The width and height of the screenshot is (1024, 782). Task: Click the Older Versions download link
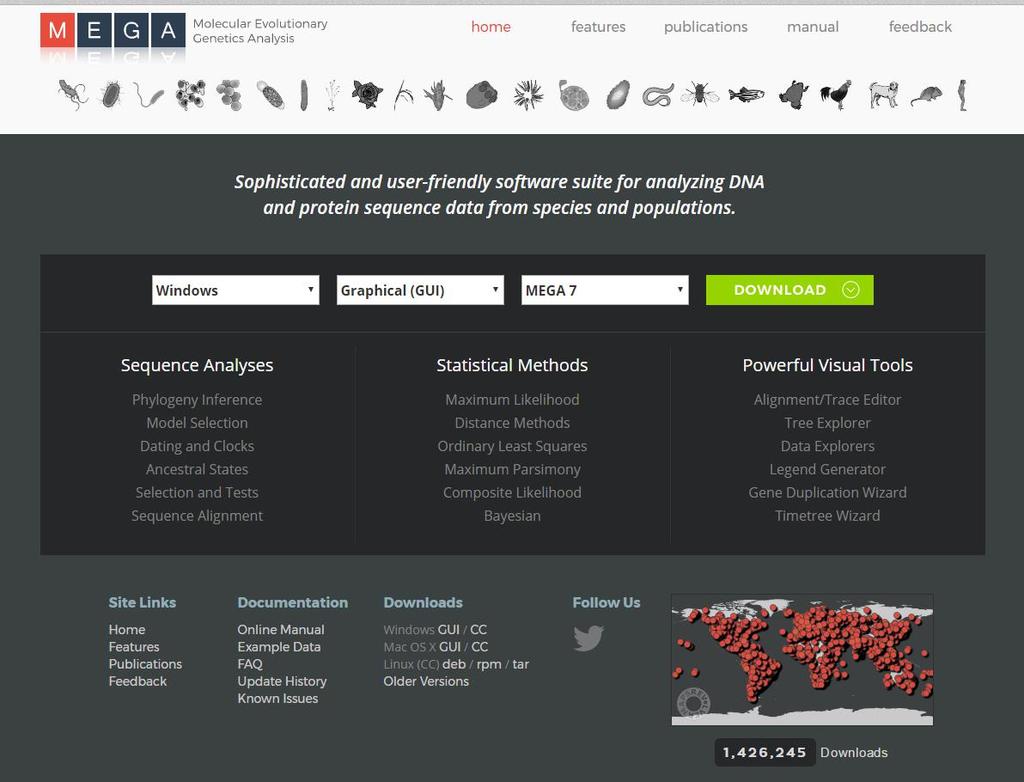coord(426,681)
